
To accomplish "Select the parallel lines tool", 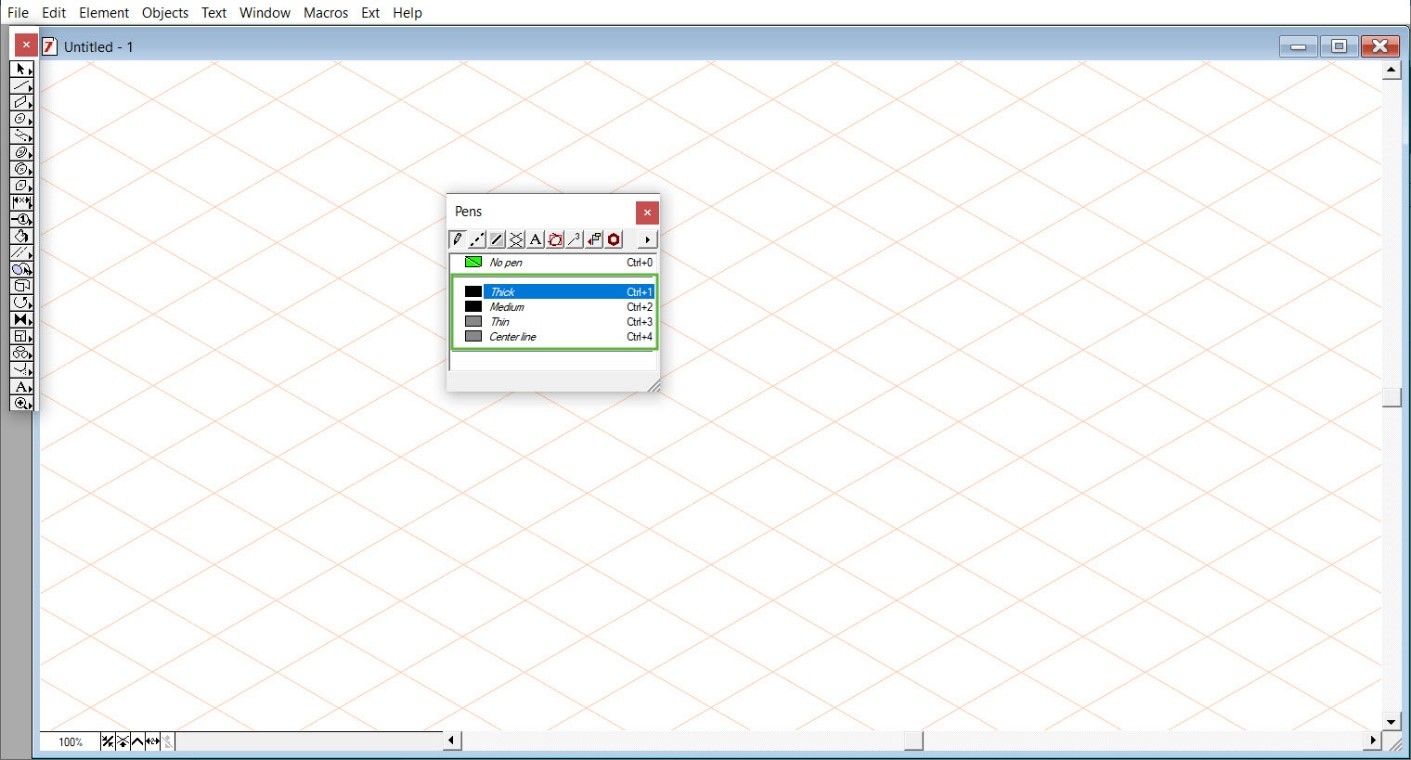I will 22,253.
